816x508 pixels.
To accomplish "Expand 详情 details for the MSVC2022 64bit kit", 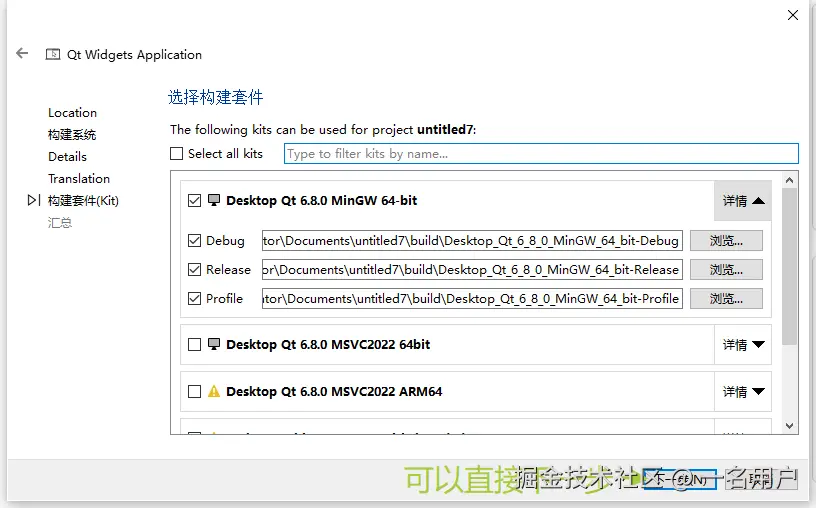I will point(743,345).
